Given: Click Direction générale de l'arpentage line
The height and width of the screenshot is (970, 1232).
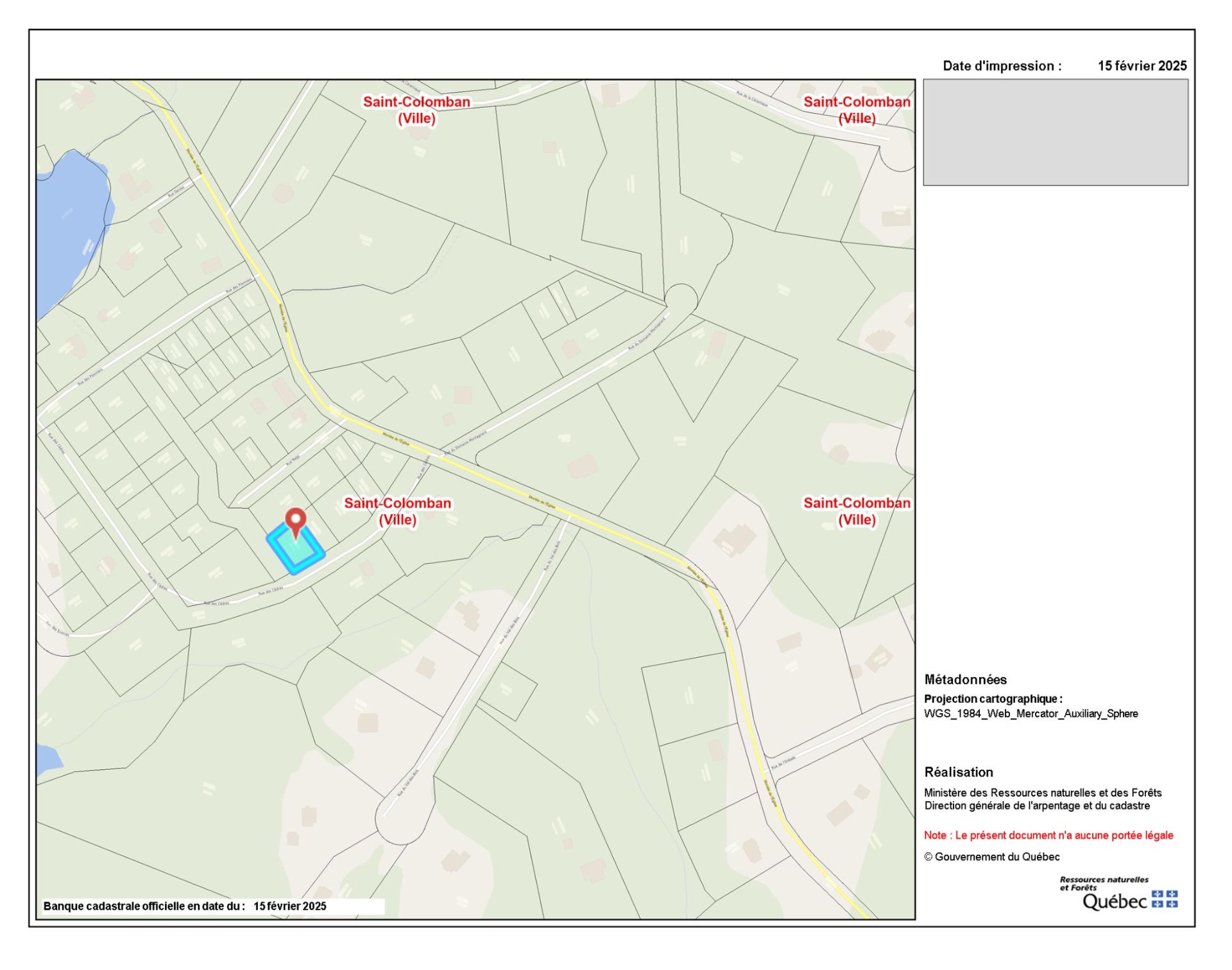Looking at the screenshot, I should coord(1036,806).
